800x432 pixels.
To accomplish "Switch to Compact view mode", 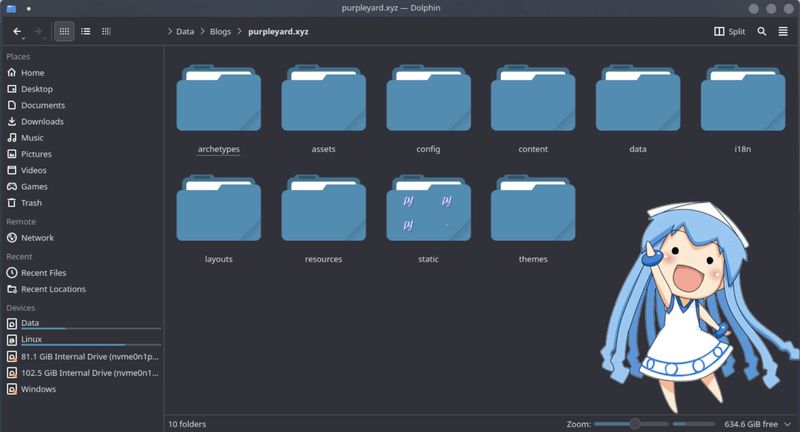I will pos(86,32).
